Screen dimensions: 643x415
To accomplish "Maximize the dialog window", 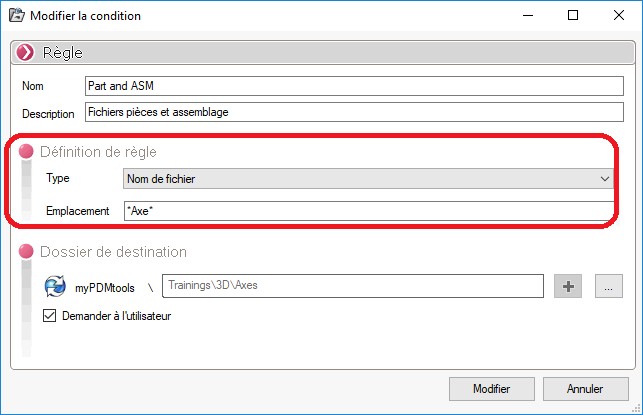I will point(573,16).
